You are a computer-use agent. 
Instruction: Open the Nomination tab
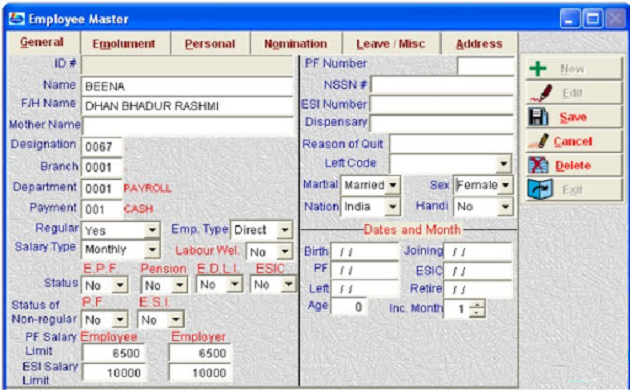[296, 44]
